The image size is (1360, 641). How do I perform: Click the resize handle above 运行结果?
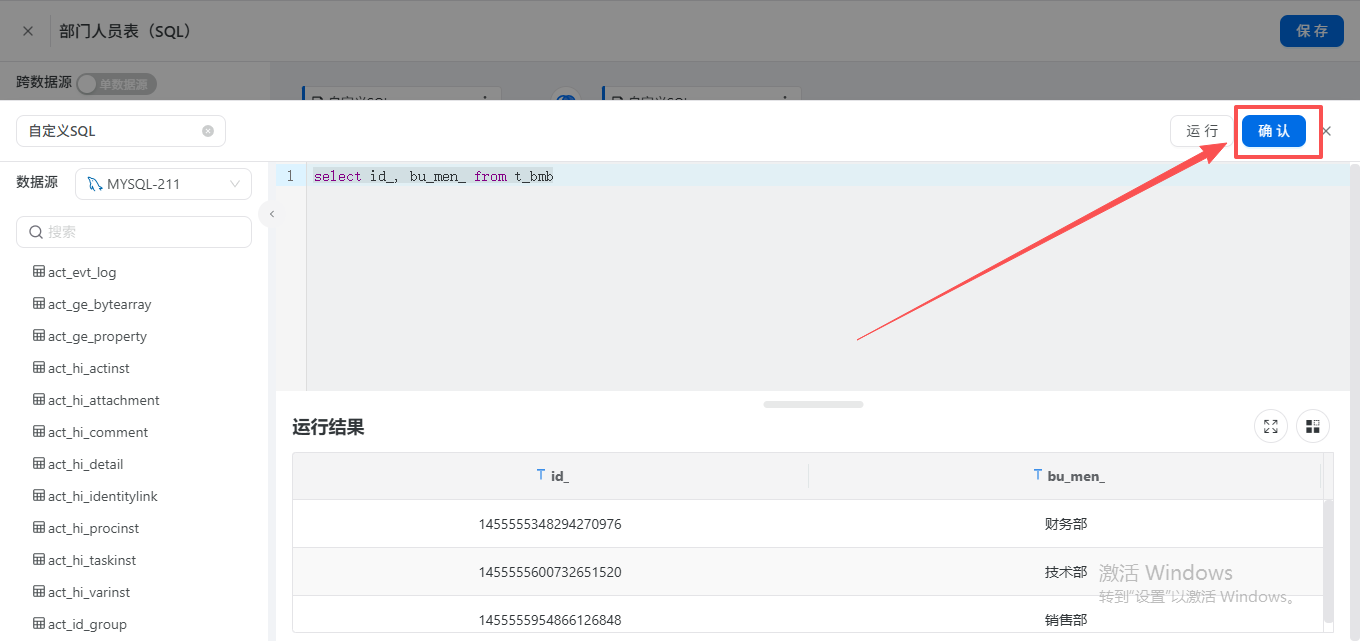(x=813, y=404)
